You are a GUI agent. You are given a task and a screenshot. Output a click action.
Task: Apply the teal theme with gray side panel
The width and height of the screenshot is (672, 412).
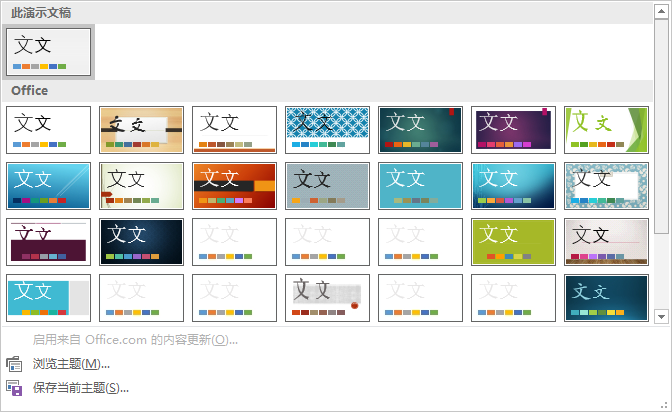pos(48,298)
